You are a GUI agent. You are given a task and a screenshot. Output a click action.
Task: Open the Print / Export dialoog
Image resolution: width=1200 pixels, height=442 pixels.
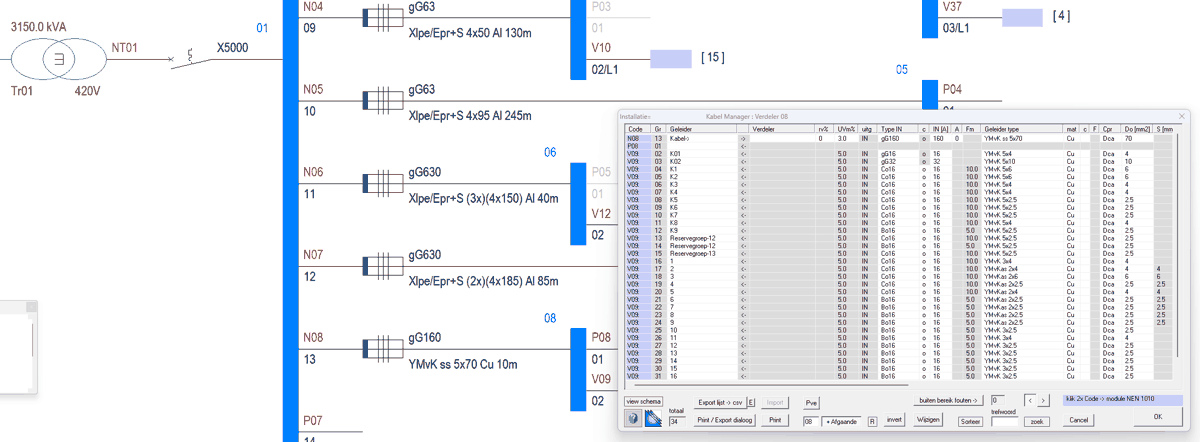[725, 420]
